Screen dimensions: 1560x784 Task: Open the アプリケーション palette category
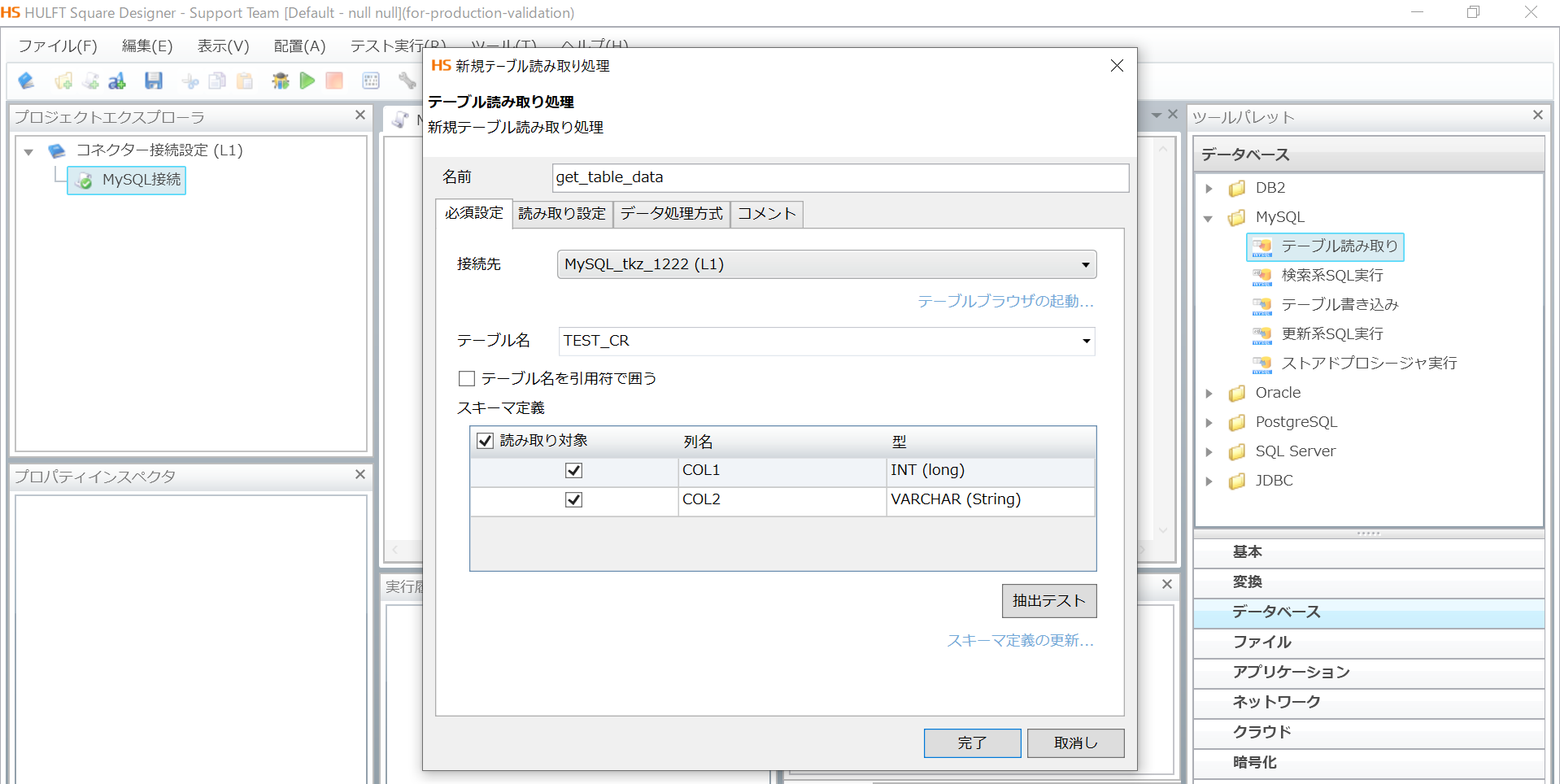tap(1369, 673)
